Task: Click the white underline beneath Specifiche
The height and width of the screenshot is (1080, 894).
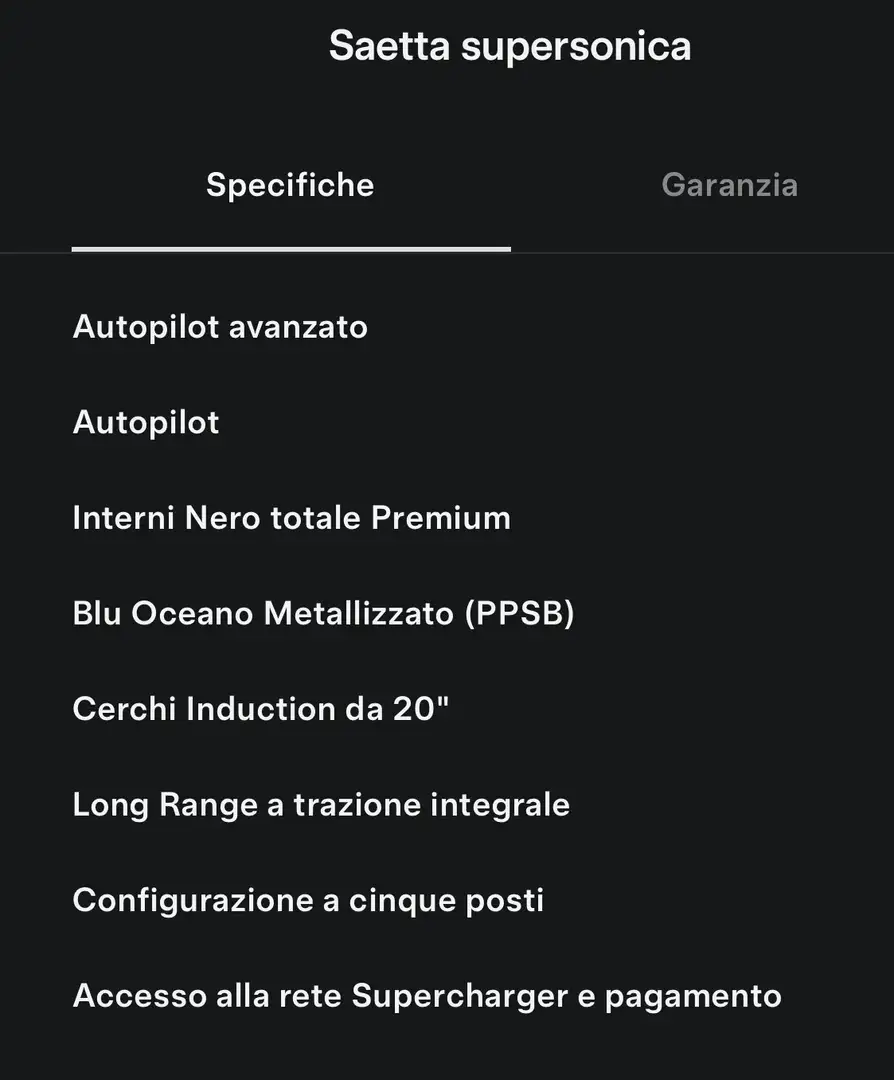Action: pos(291,249)
